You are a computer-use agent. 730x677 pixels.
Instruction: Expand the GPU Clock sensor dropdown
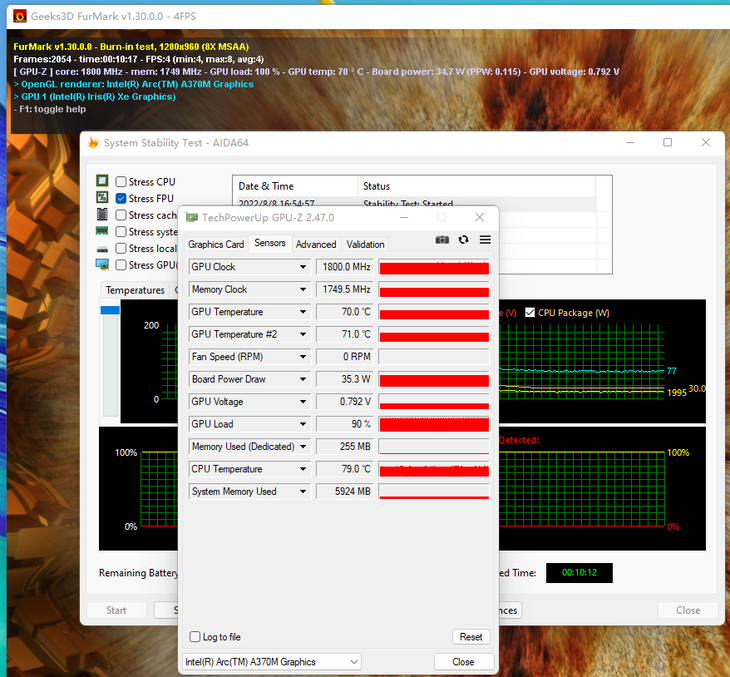click(x=303, y=267)
